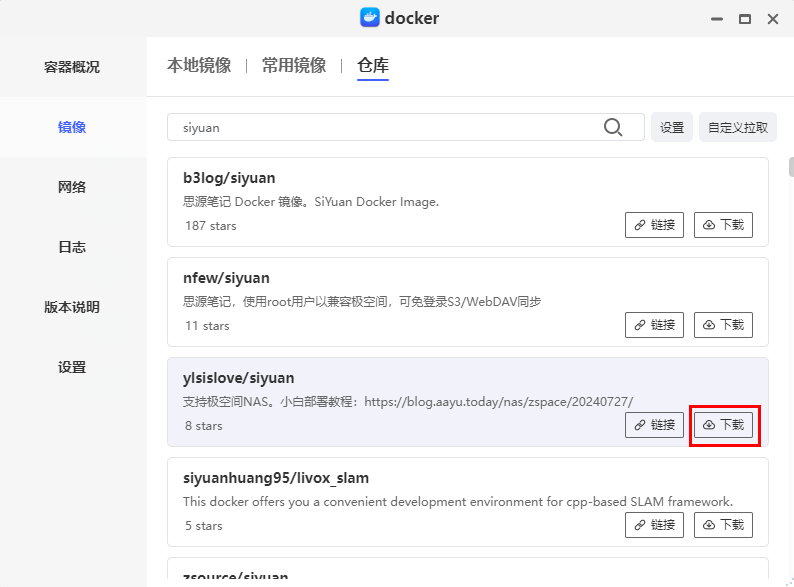
Task: Click the results list vertical scrollbar
Action: click(790, 167)
